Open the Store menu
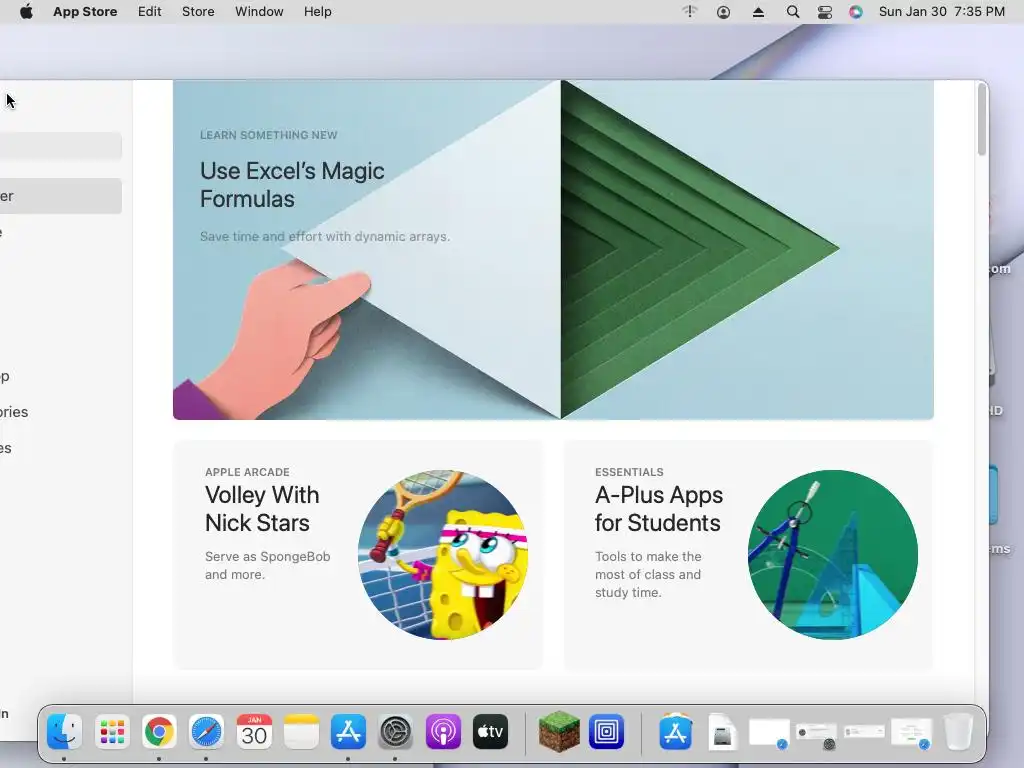 pos(198,12)
